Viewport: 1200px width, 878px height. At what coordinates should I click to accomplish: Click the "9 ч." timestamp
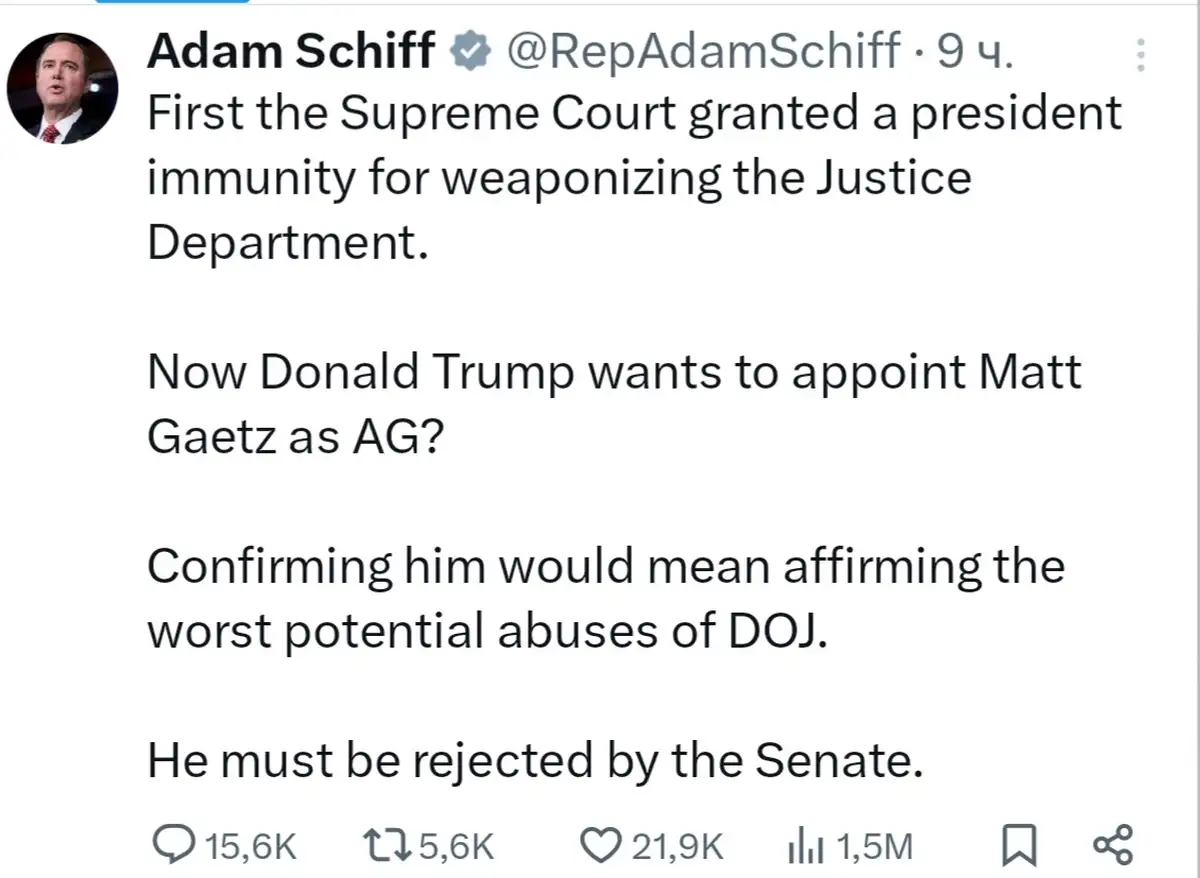coord(973,51)
